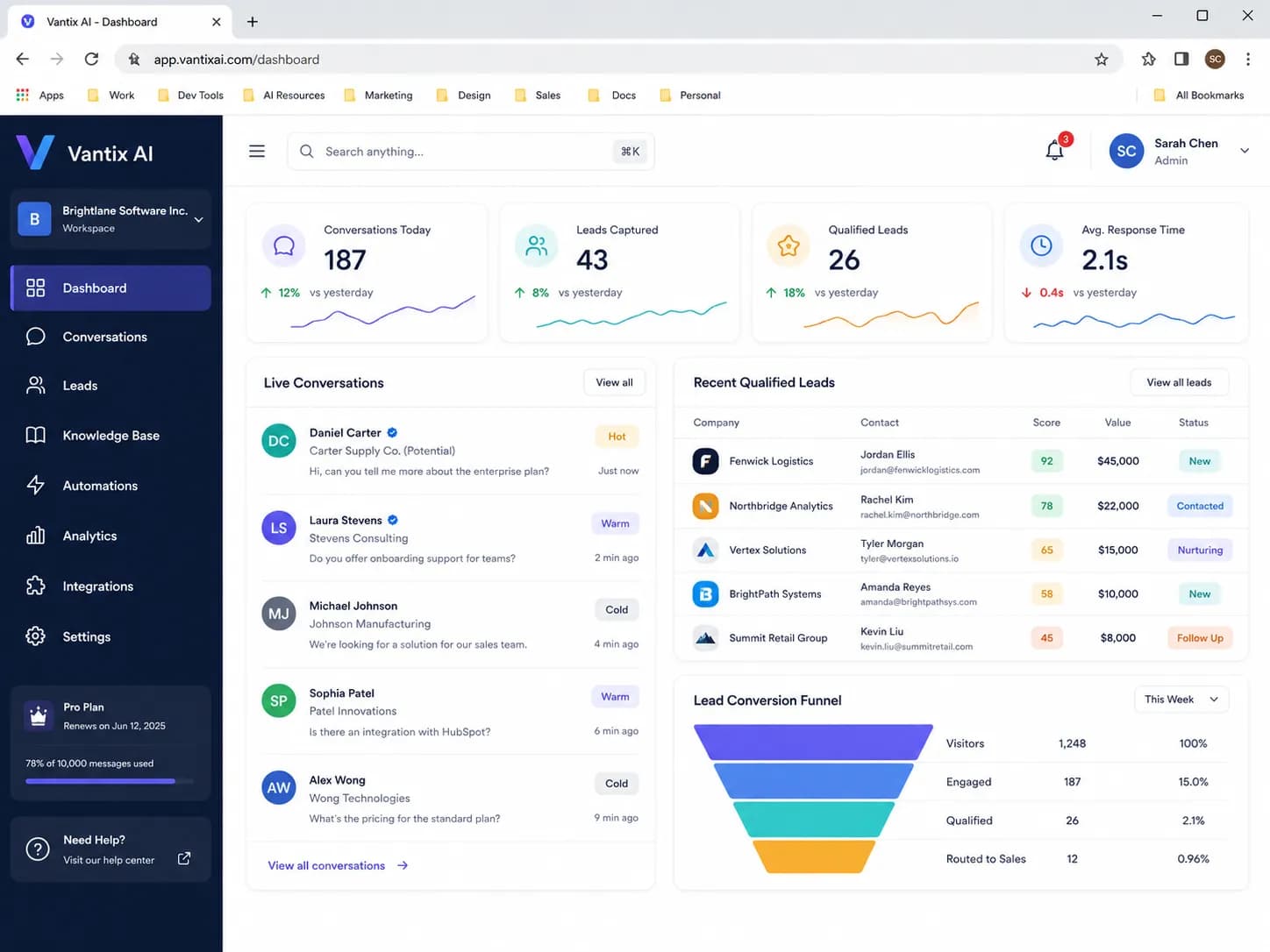Click the Nurturing status badge
The height and width of the screenshot is (952, 1270).
[1199, 550]
